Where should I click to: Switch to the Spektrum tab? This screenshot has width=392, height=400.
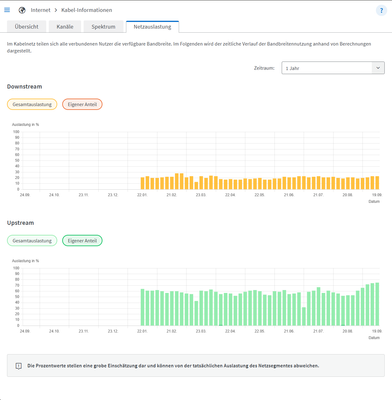pyautogui.click(x=103, y=27)
